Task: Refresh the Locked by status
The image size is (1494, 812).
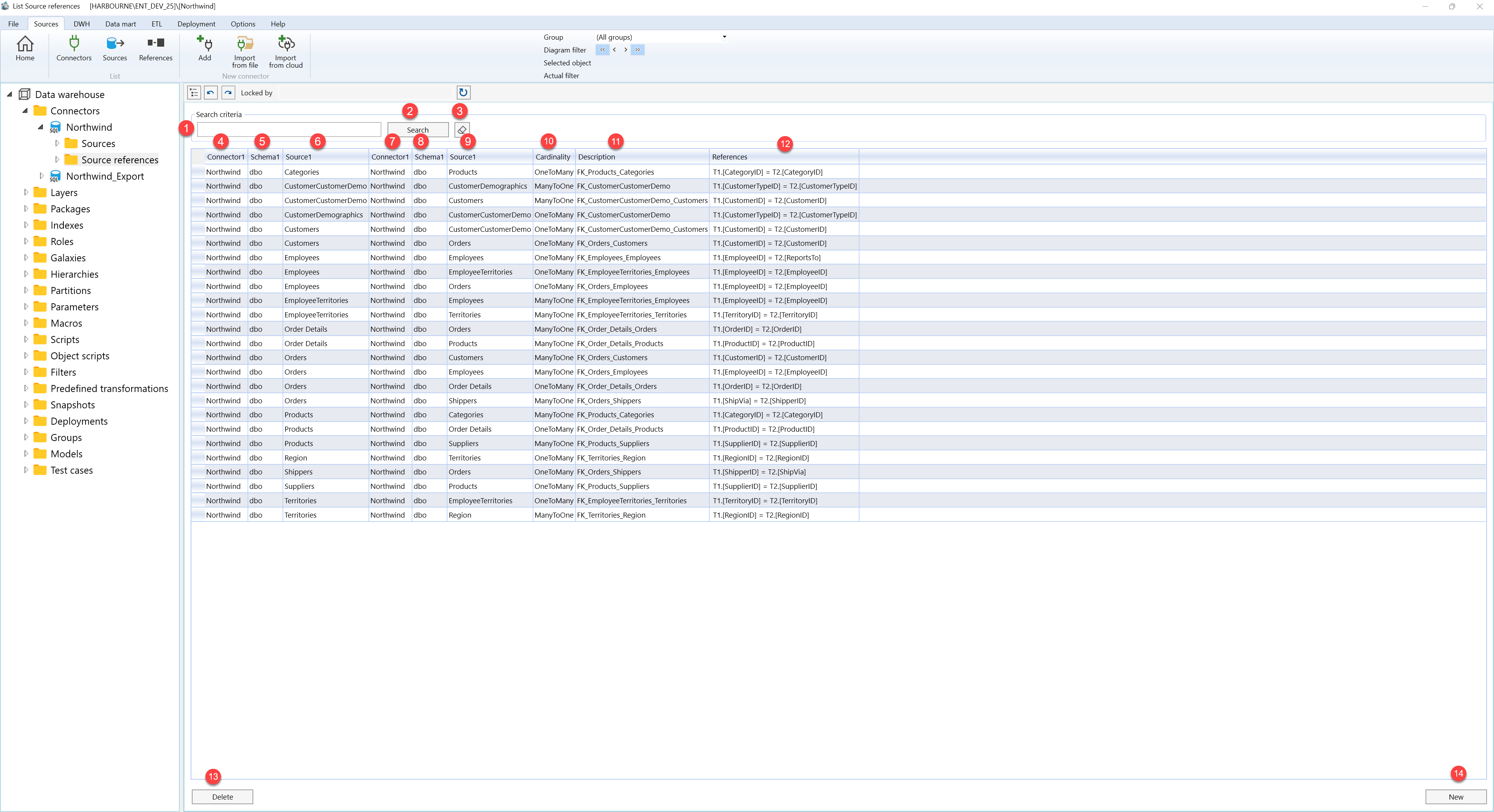Action: (463, 93)
